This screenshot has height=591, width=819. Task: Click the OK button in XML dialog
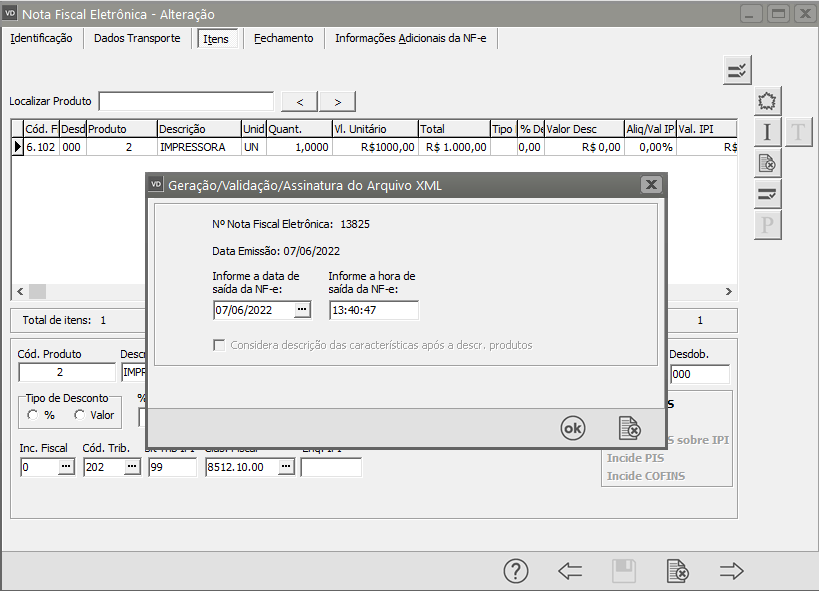[x=572, y=428]
